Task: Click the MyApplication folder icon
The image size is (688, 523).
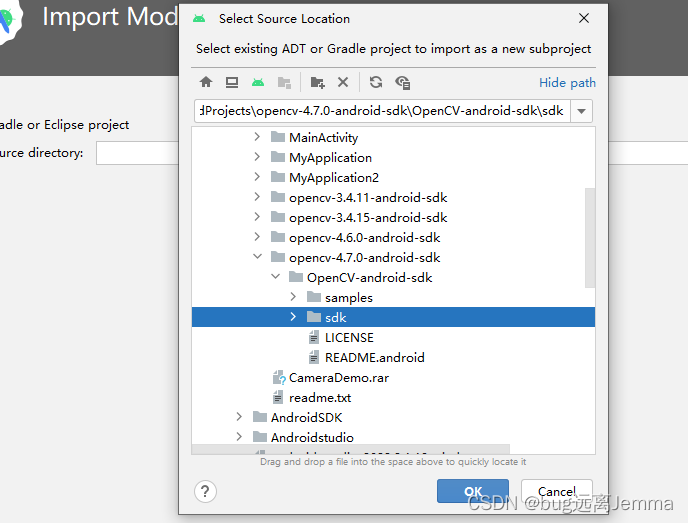Action: coord(278,157)
